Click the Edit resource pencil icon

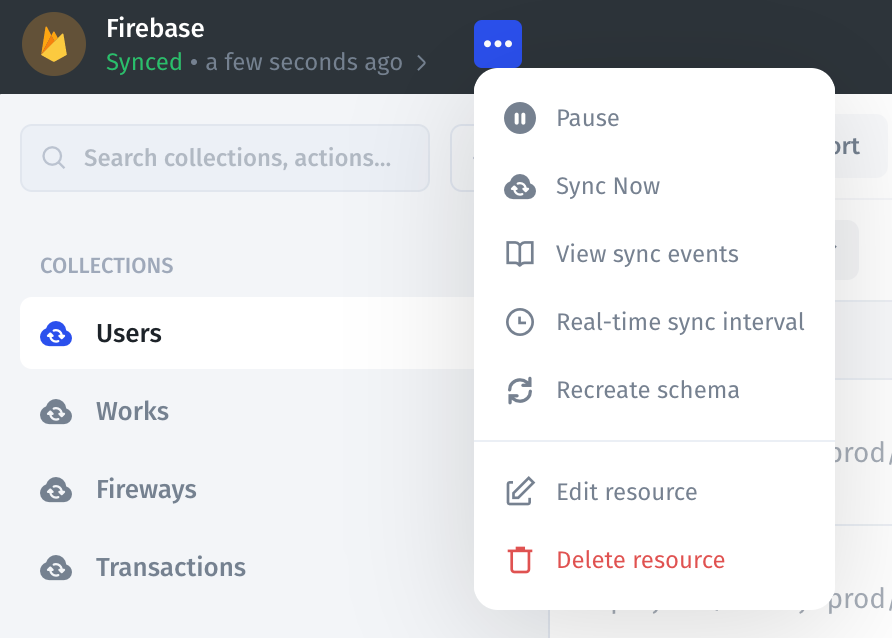coord(520,492)
